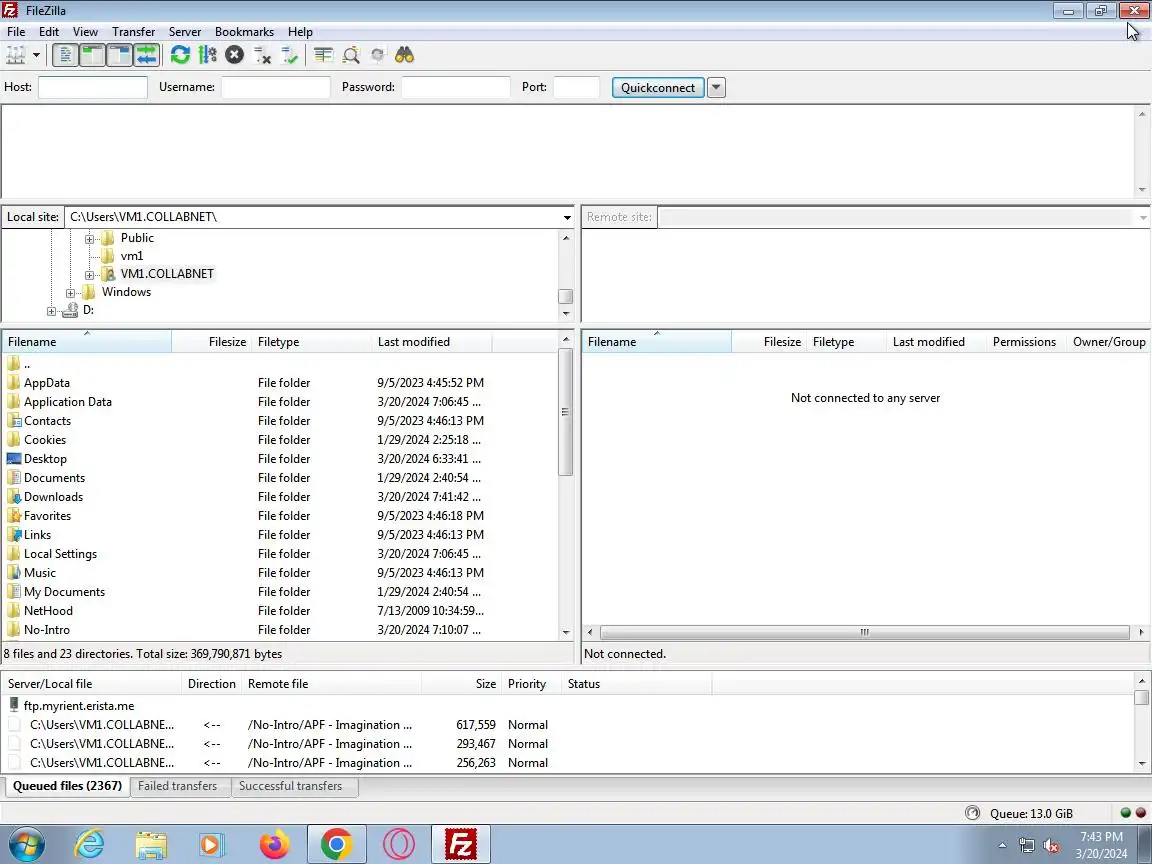This screenshot has width=1152, height=864.
Task: Open directory listing filters icon
Action: pos(323,55)
